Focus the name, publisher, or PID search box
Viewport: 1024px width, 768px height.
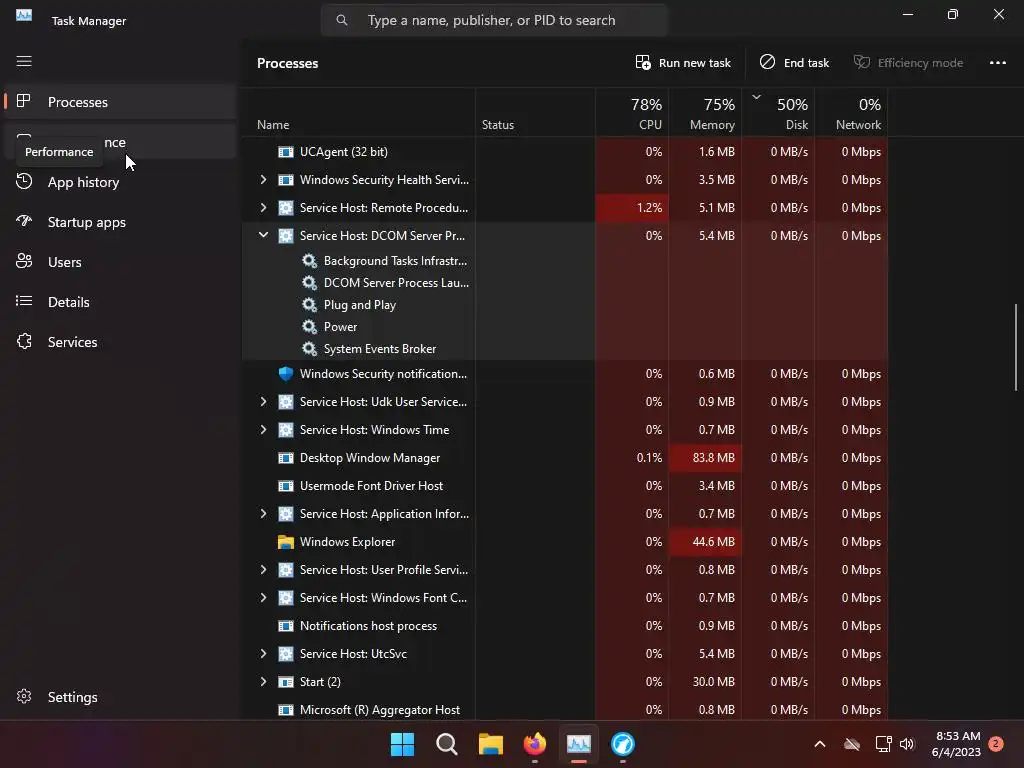494,20
